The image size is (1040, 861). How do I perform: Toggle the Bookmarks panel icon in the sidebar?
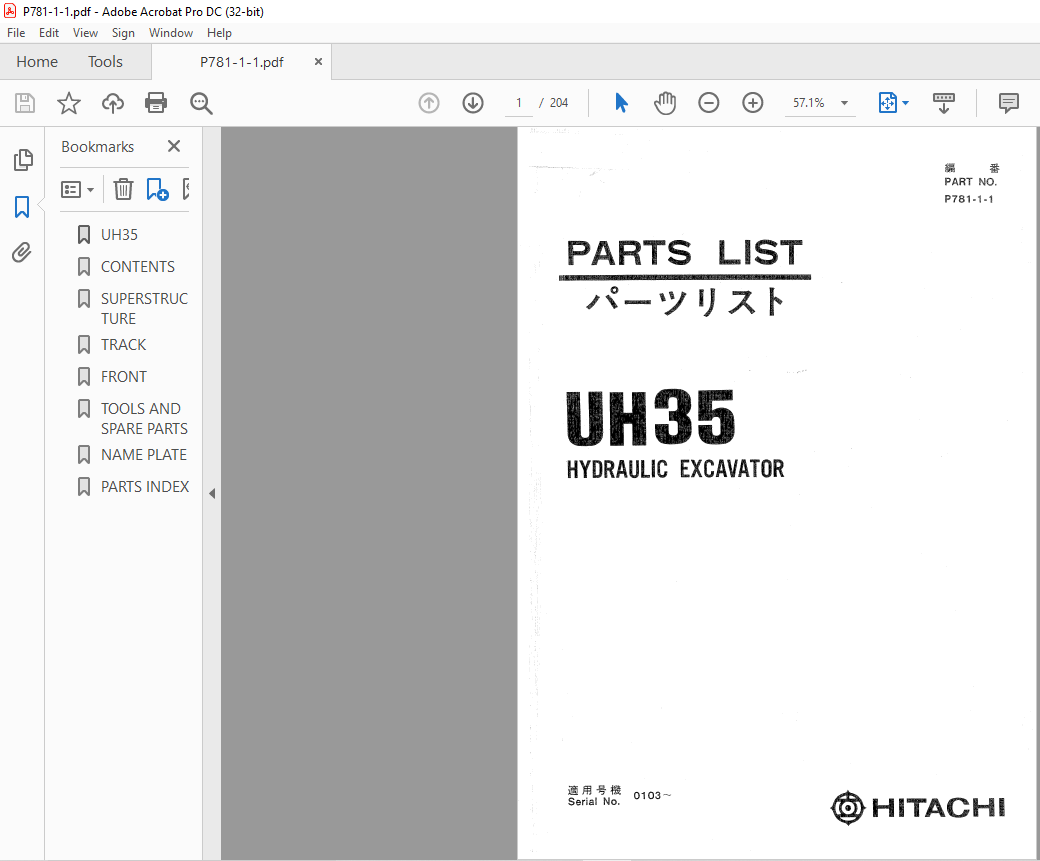[22, 207]
